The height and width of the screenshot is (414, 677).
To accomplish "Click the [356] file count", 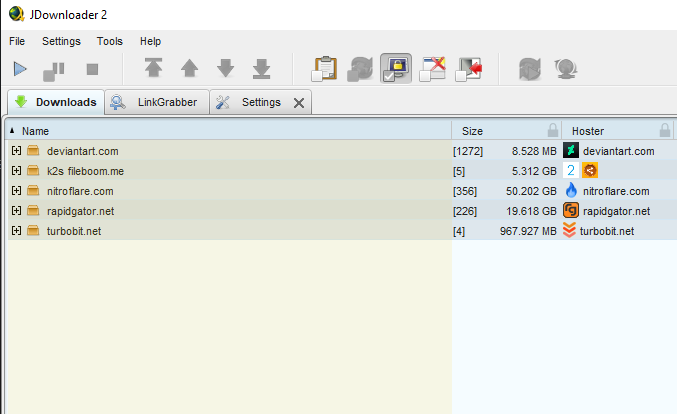I will click(465, 191).
